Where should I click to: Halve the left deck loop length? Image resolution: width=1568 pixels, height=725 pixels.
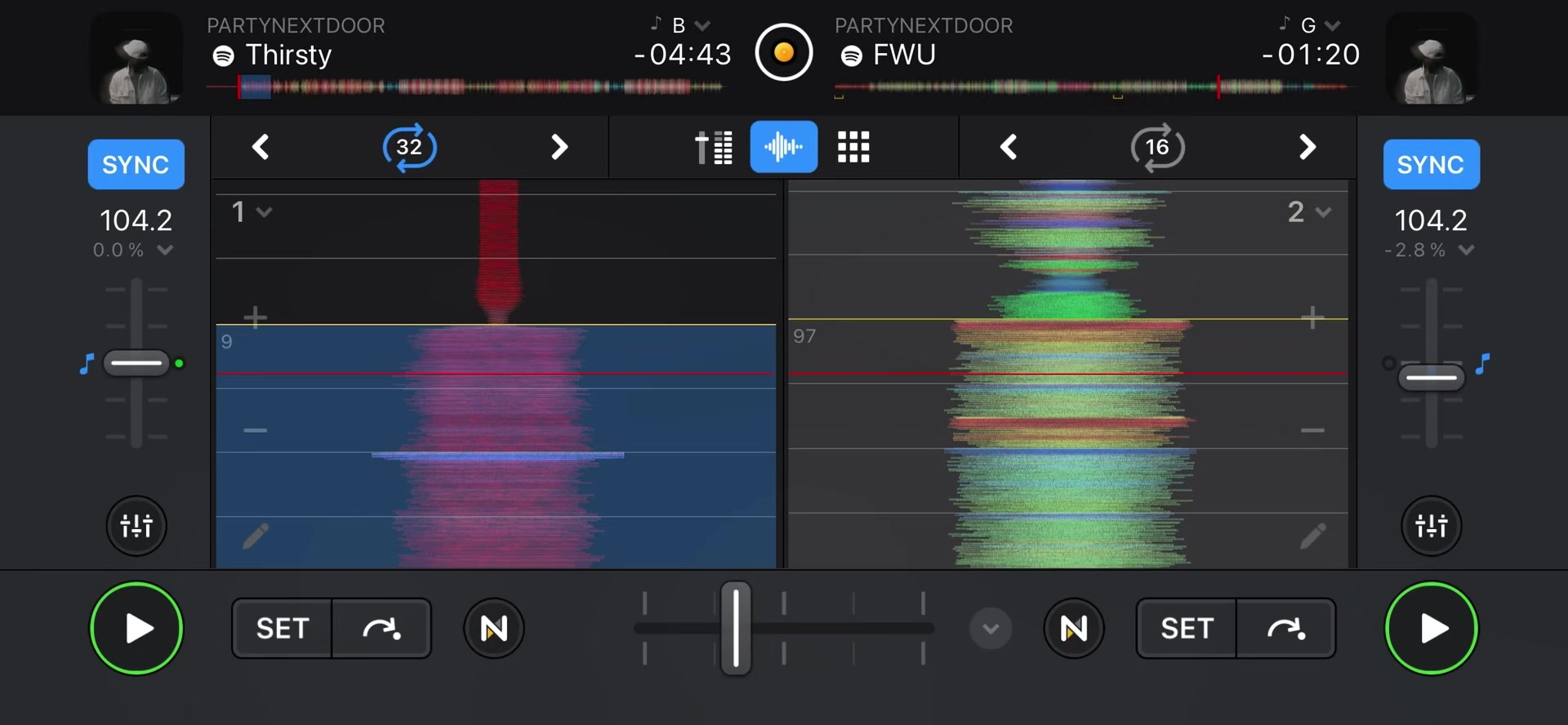point(261,147)
